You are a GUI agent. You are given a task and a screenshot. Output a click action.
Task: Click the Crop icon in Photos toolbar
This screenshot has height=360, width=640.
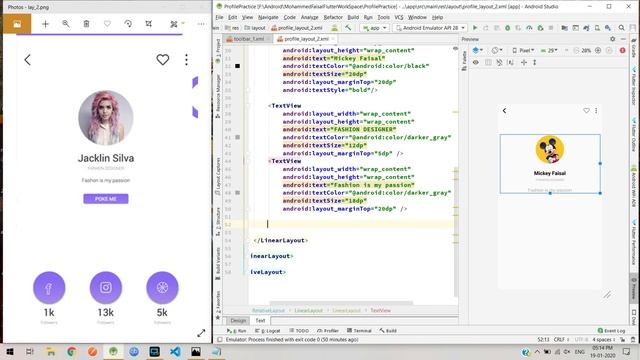pos(149,24)
